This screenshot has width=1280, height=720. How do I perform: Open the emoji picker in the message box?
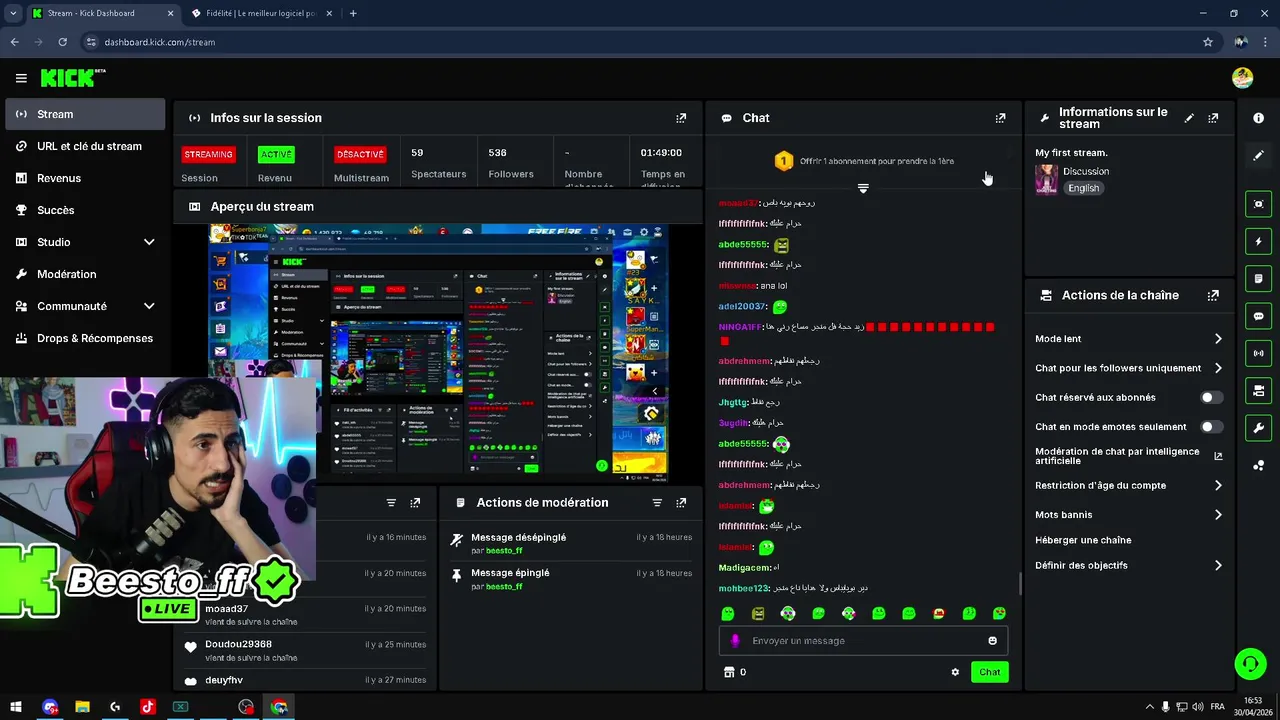tap(992, 641)
